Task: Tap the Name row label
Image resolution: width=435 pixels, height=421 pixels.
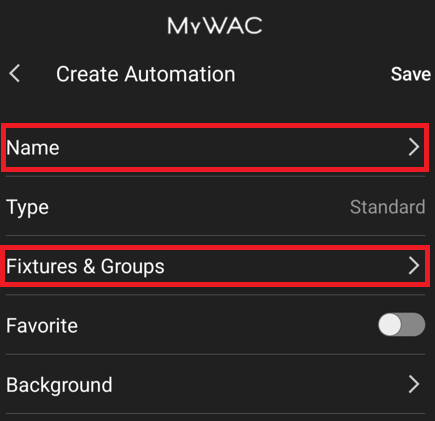Action: pyautogui.click(x=33, y=148)
